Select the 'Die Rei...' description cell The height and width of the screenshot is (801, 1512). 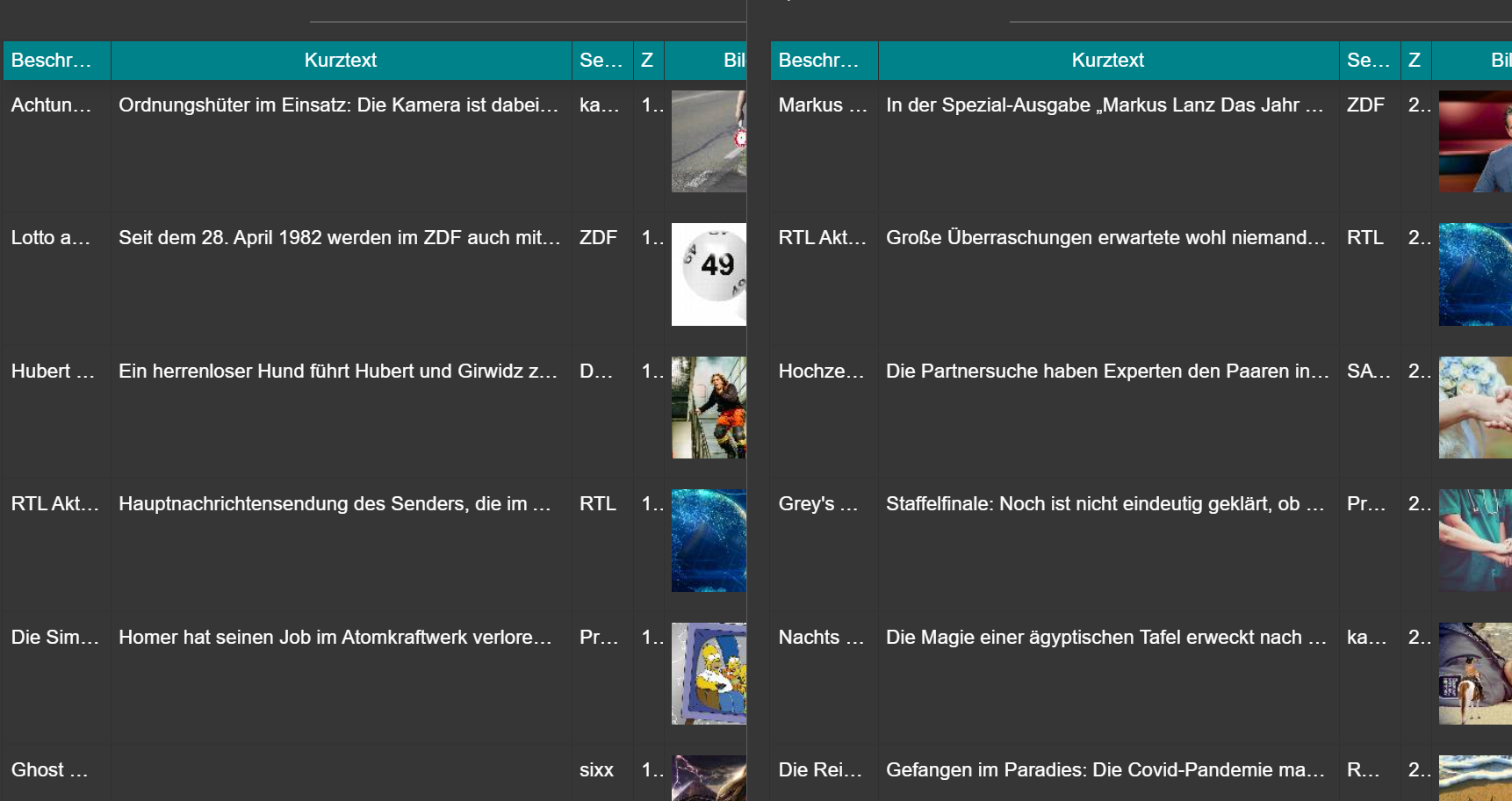[824, 774]
